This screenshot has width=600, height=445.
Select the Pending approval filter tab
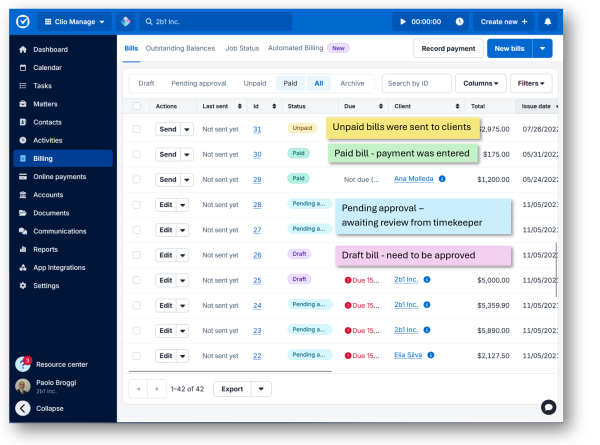(198, 84)
